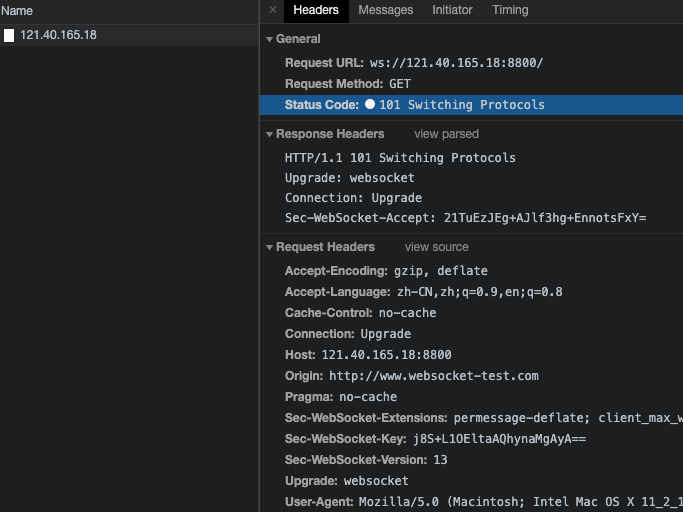Collapse the Response Headers section

[269, 134]
